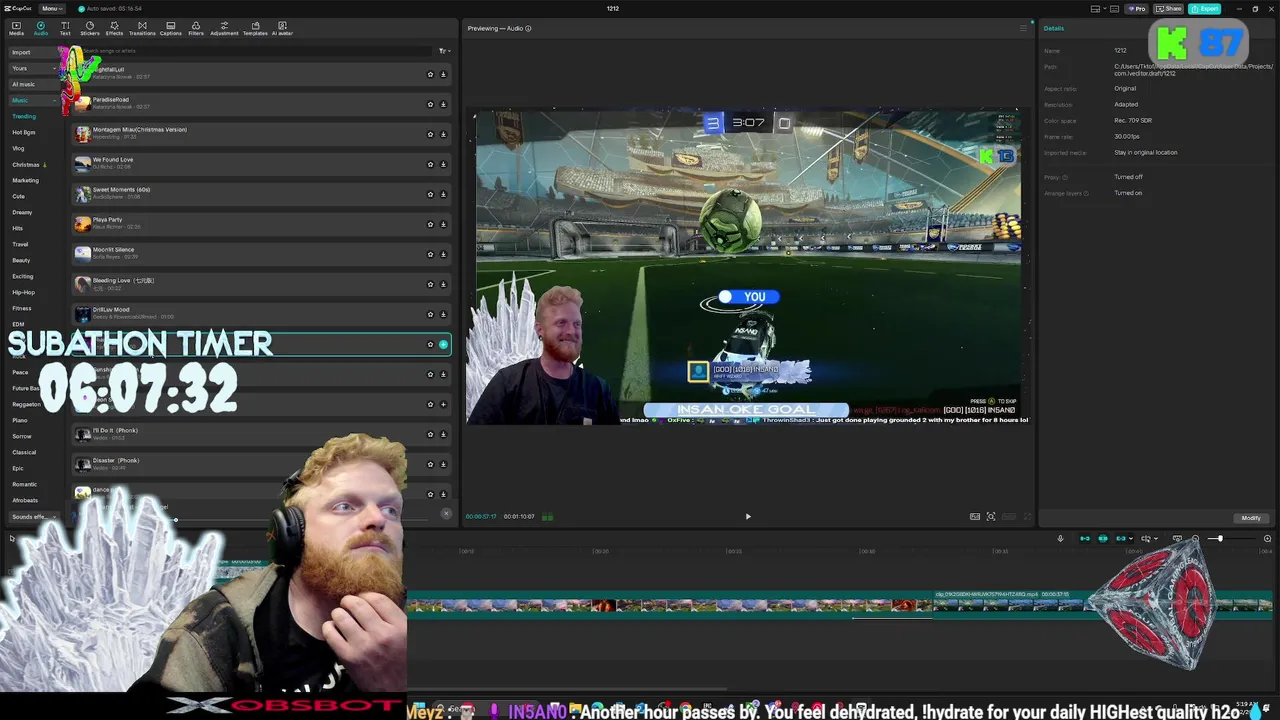1280x720 pixels.
Task: Open the layout switcher dropdown
Action: pyautogui.click(x=1098, y=9)
